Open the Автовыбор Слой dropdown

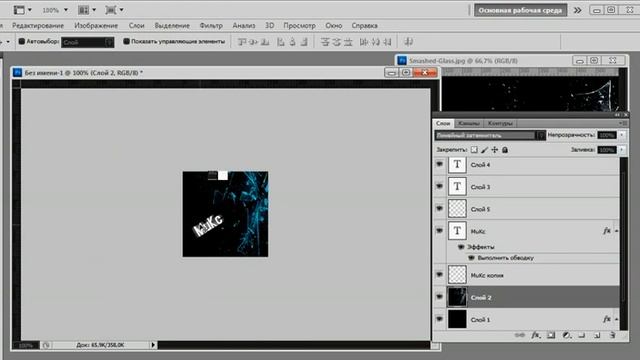click(88, 42)
